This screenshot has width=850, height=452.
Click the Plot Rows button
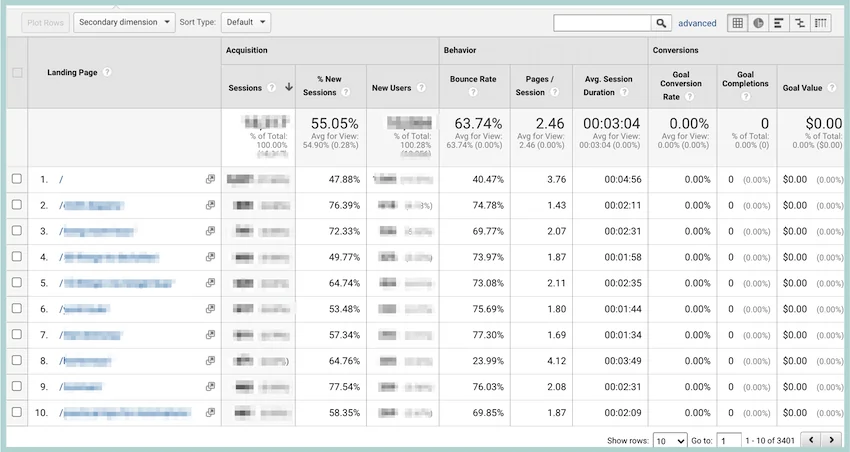(x=46, y=23)
